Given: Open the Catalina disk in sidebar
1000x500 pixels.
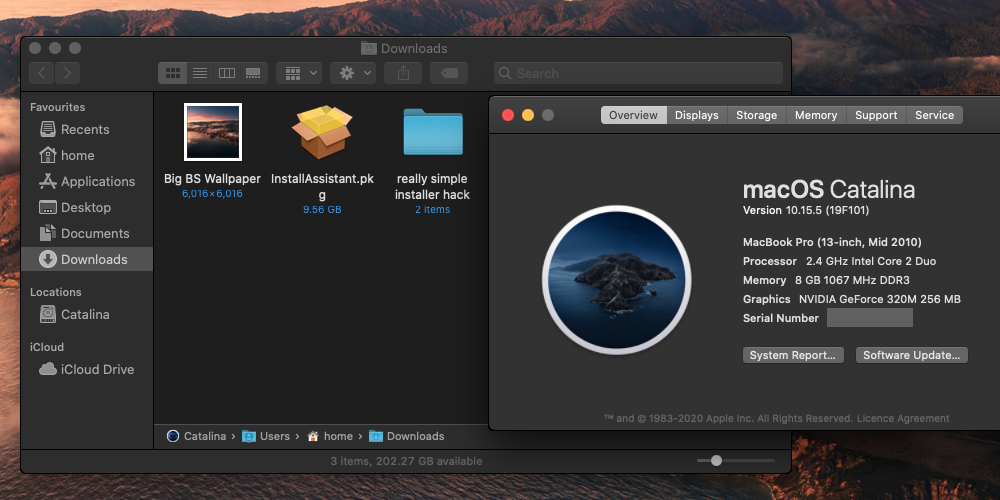Looking at the screenshot, I should tap(87, 314).
